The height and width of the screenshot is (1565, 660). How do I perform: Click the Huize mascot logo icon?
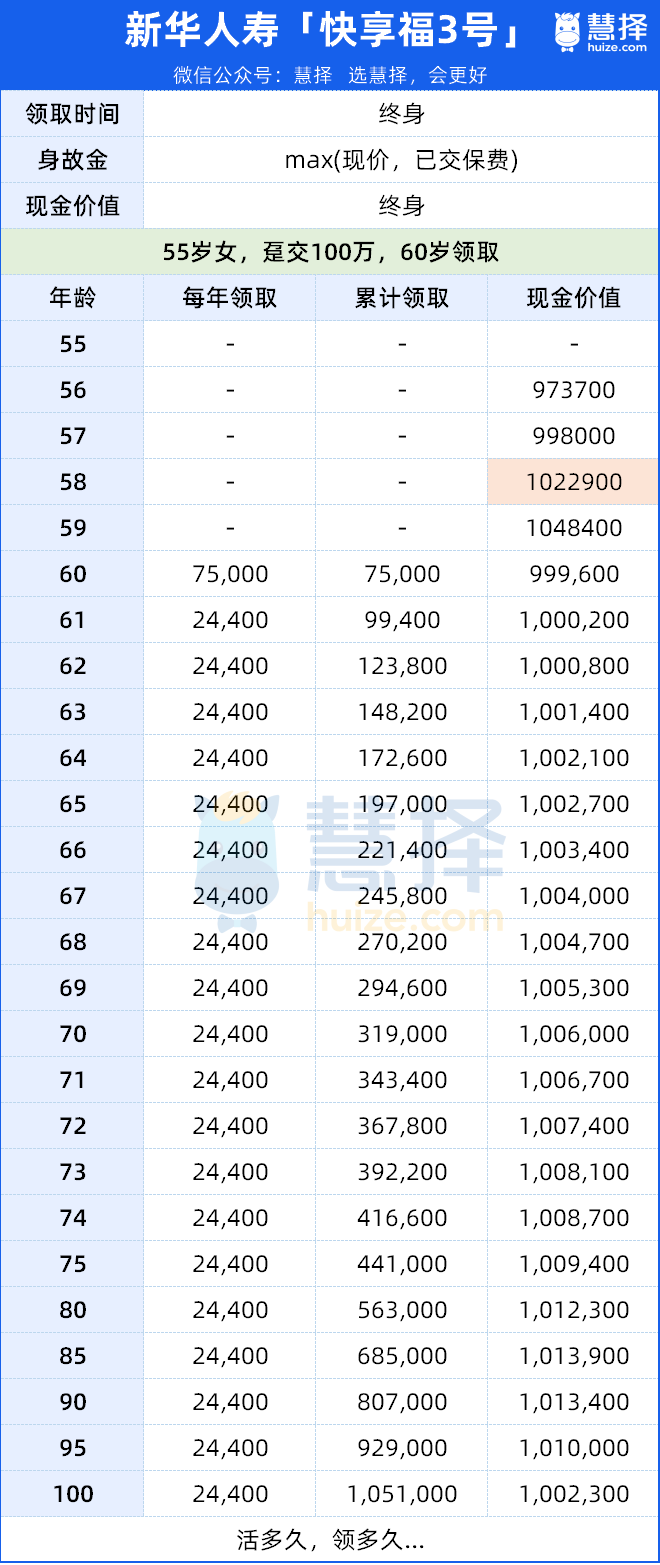[568, 32]
